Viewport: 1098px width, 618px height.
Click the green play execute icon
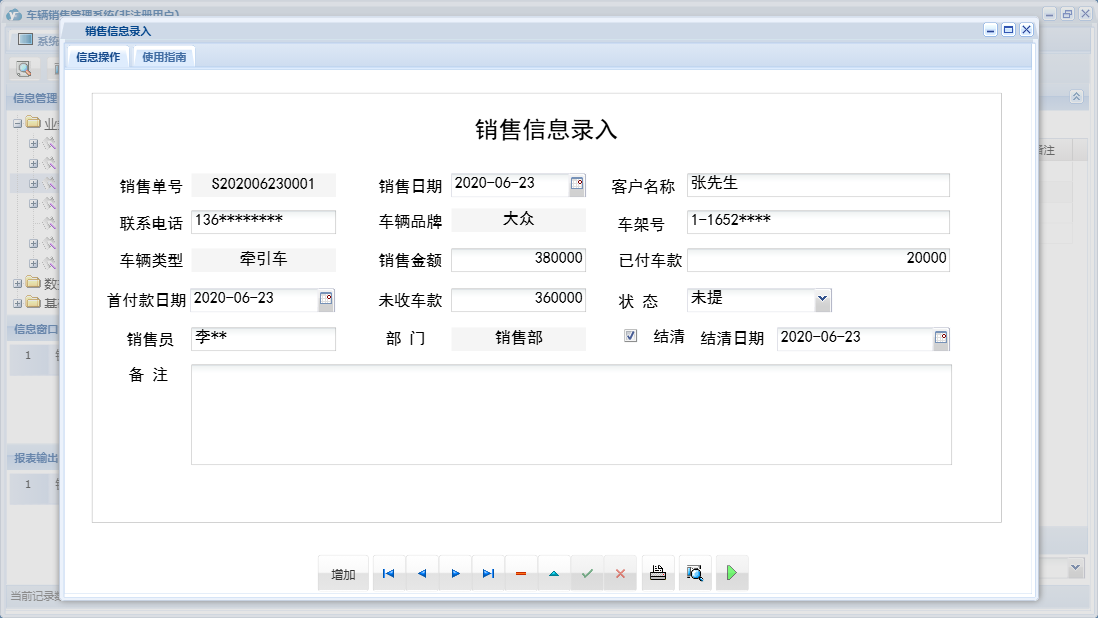731,573
